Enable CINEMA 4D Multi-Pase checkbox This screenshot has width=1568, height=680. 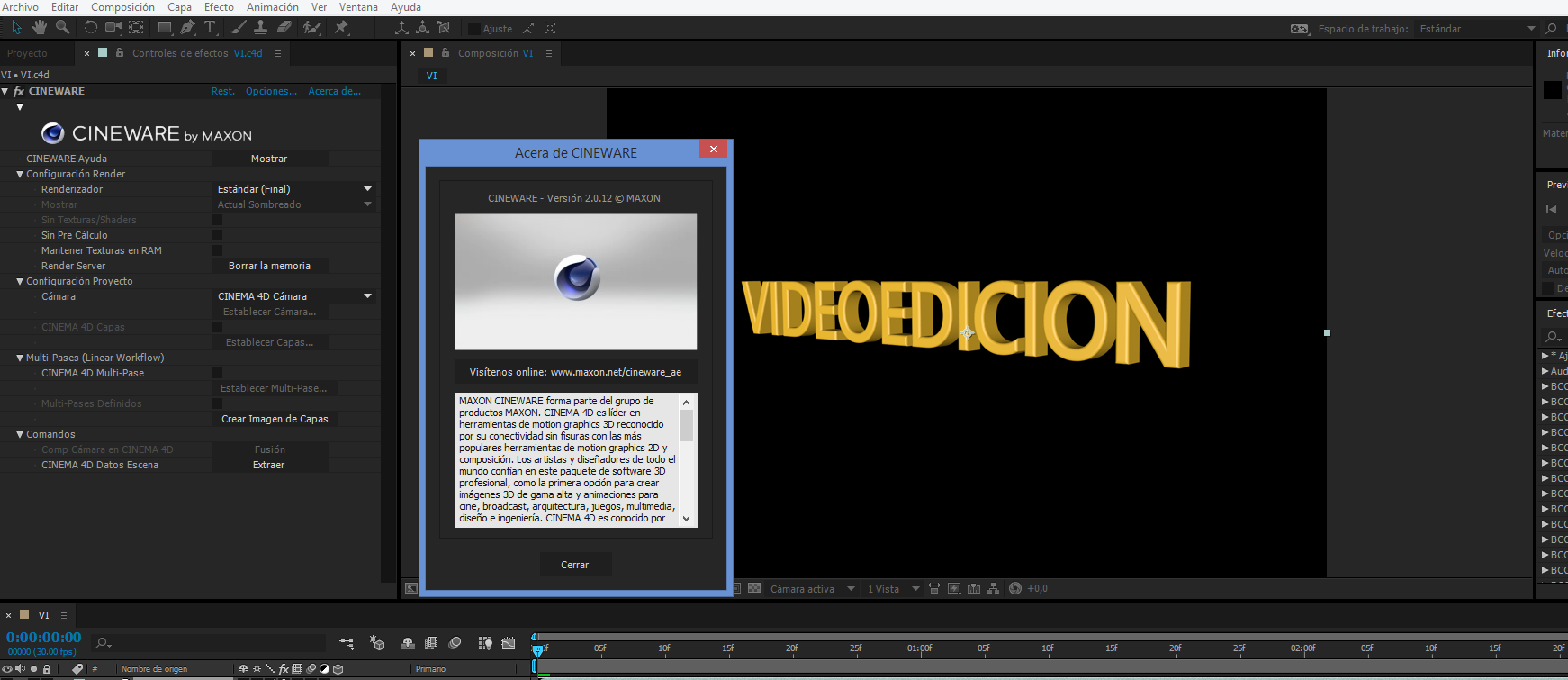pos(217,373)
